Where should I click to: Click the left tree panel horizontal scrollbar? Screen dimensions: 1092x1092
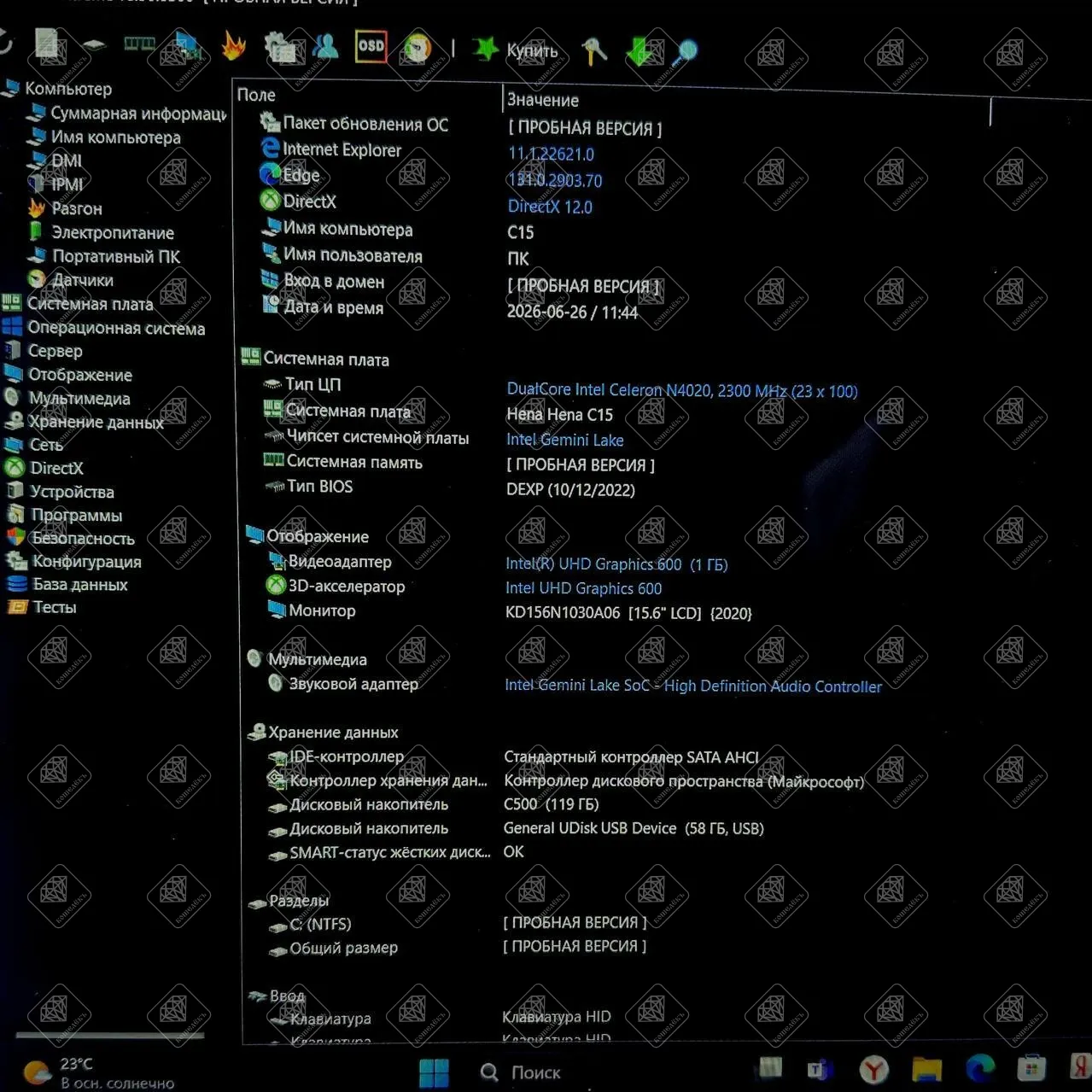[x=110, y=1036]
